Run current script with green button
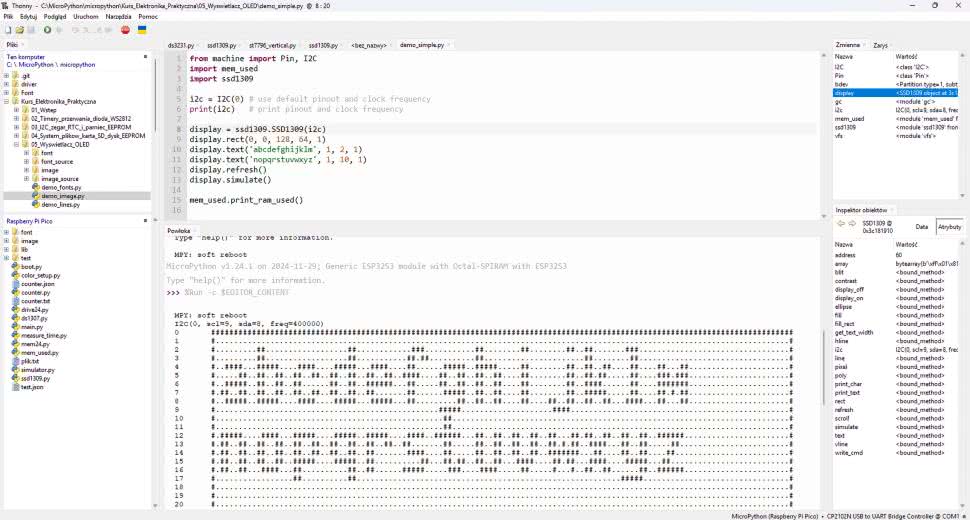This screenshot has height=520, width=970. tap(47, 30)
